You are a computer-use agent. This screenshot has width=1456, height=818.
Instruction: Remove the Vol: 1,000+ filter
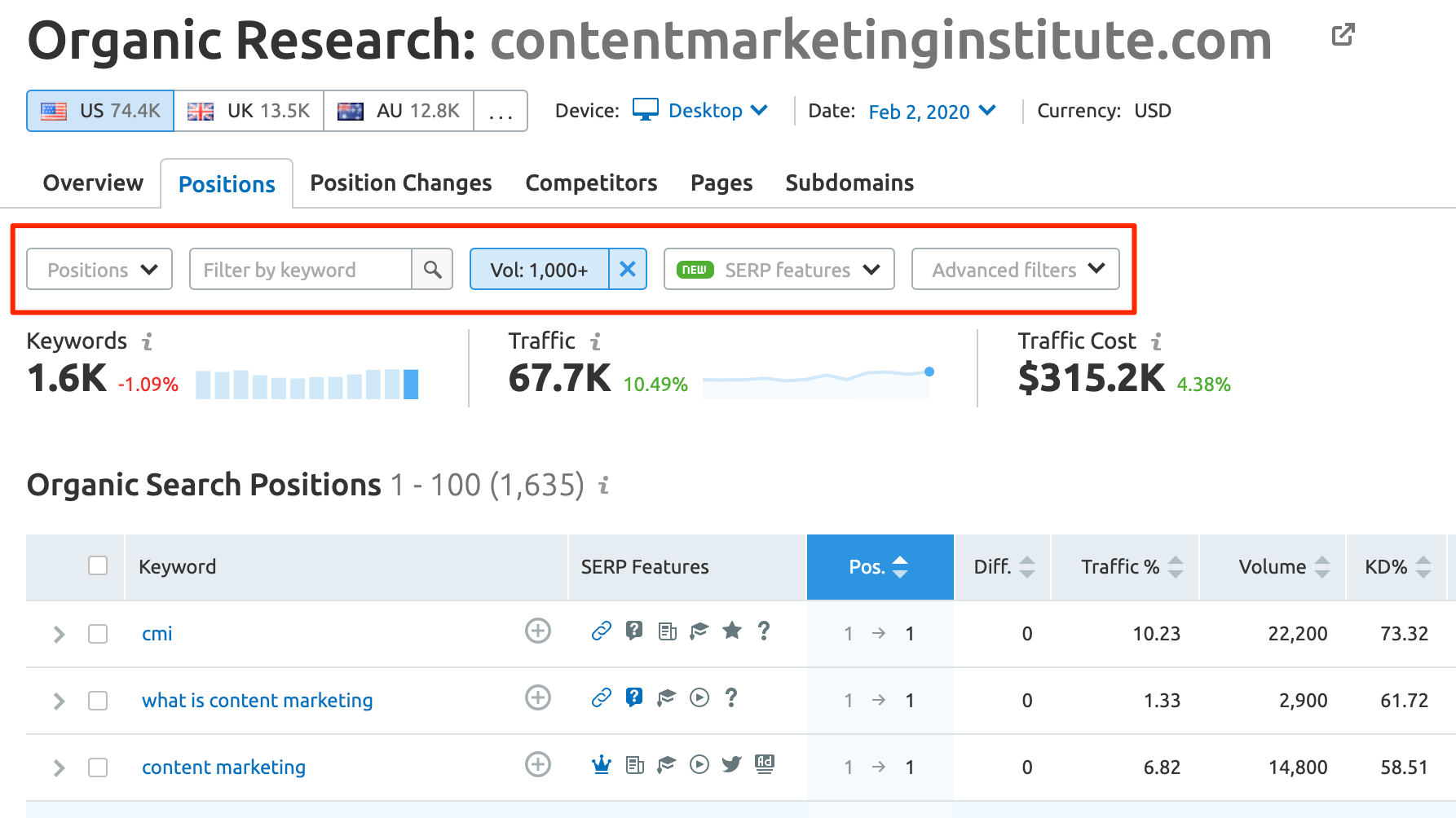pos(627,270)
